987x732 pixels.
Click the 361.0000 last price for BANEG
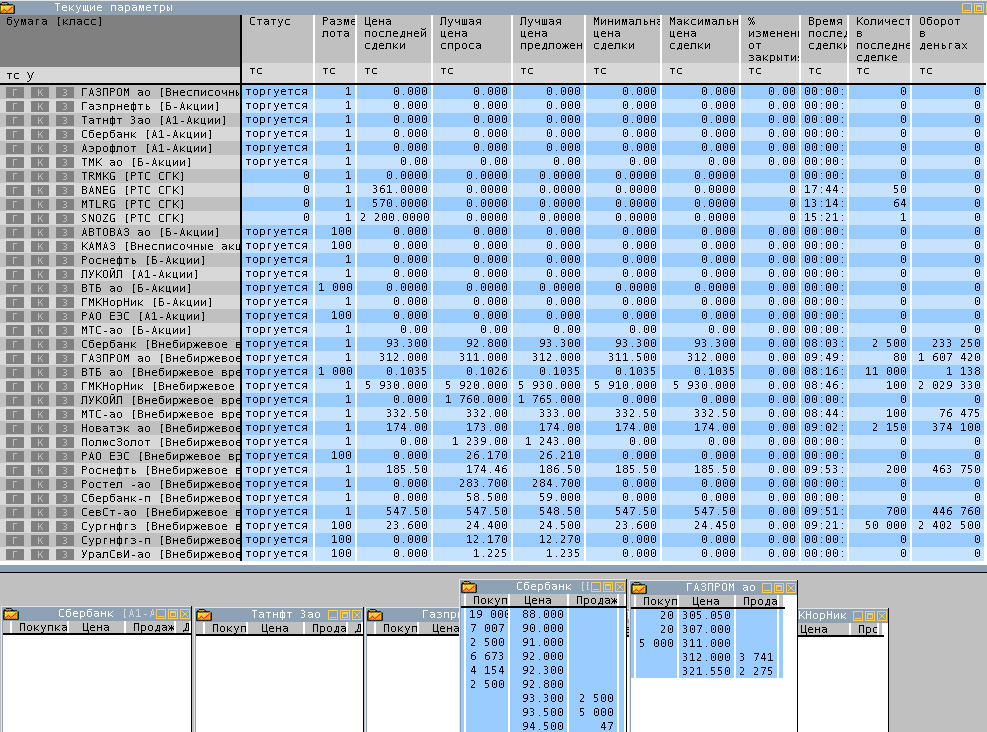click(x=399, y=189)
